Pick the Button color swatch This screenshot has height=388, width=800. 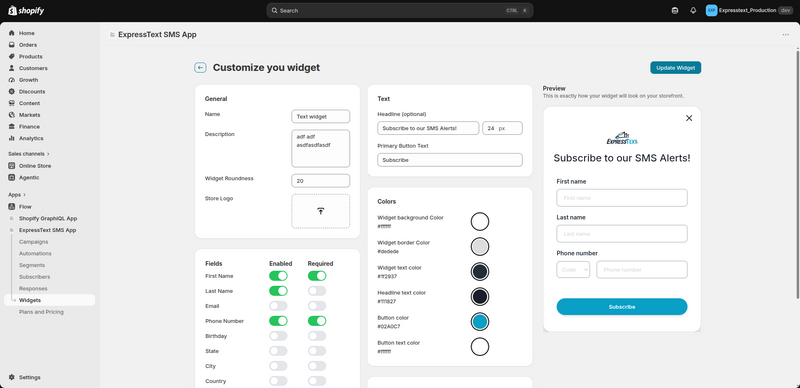pos(480,322)
